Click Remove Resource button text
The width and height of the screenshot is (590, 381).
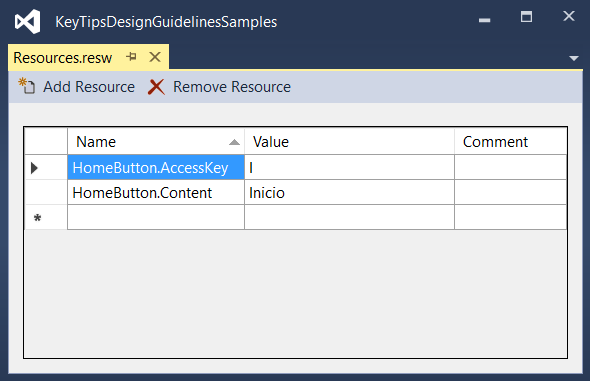pos(232,87)
